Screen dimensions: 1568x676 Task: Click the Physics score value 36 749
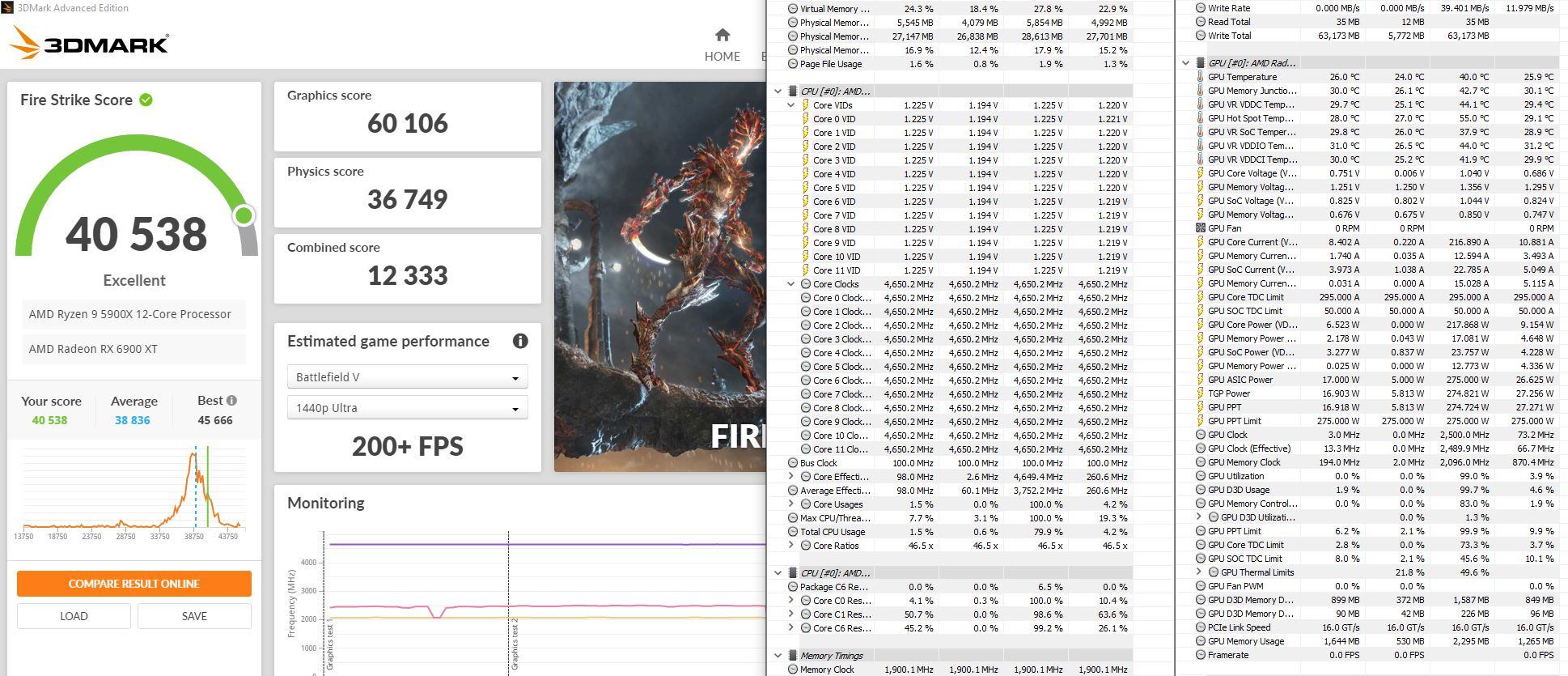[408, 199]
